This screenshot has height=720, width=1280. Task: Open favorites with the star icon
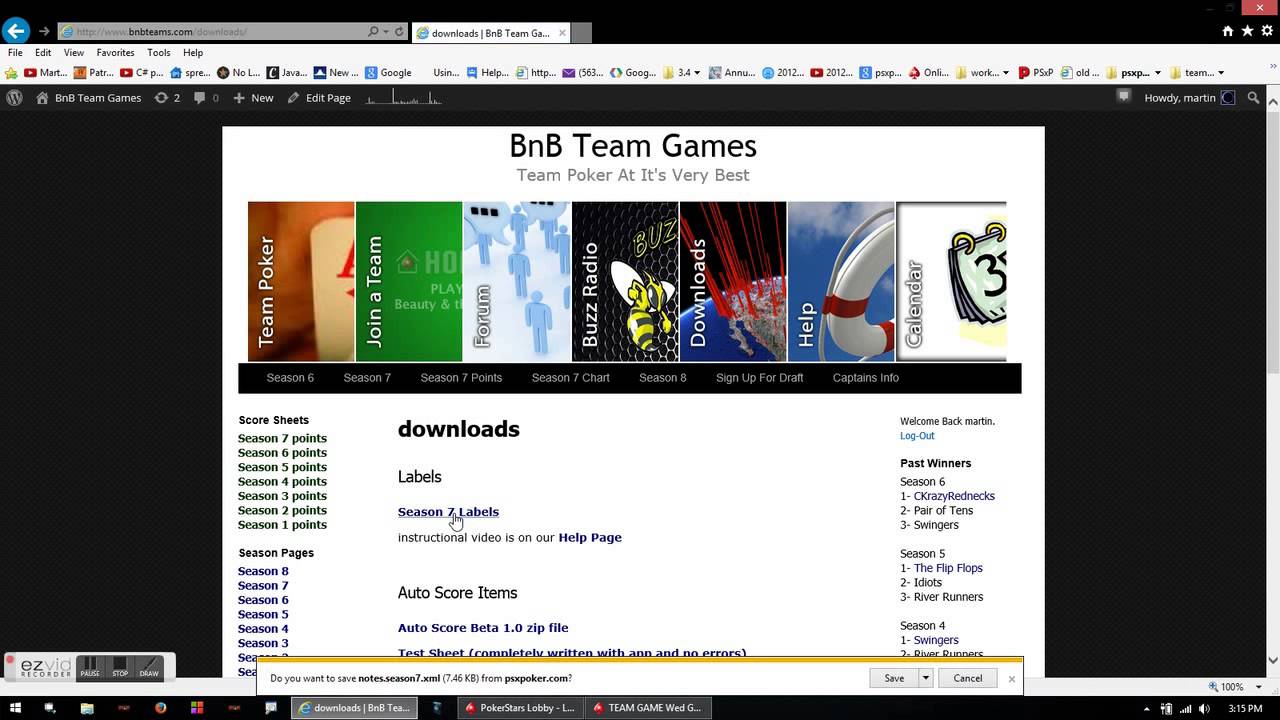[x=1247, y=31]
